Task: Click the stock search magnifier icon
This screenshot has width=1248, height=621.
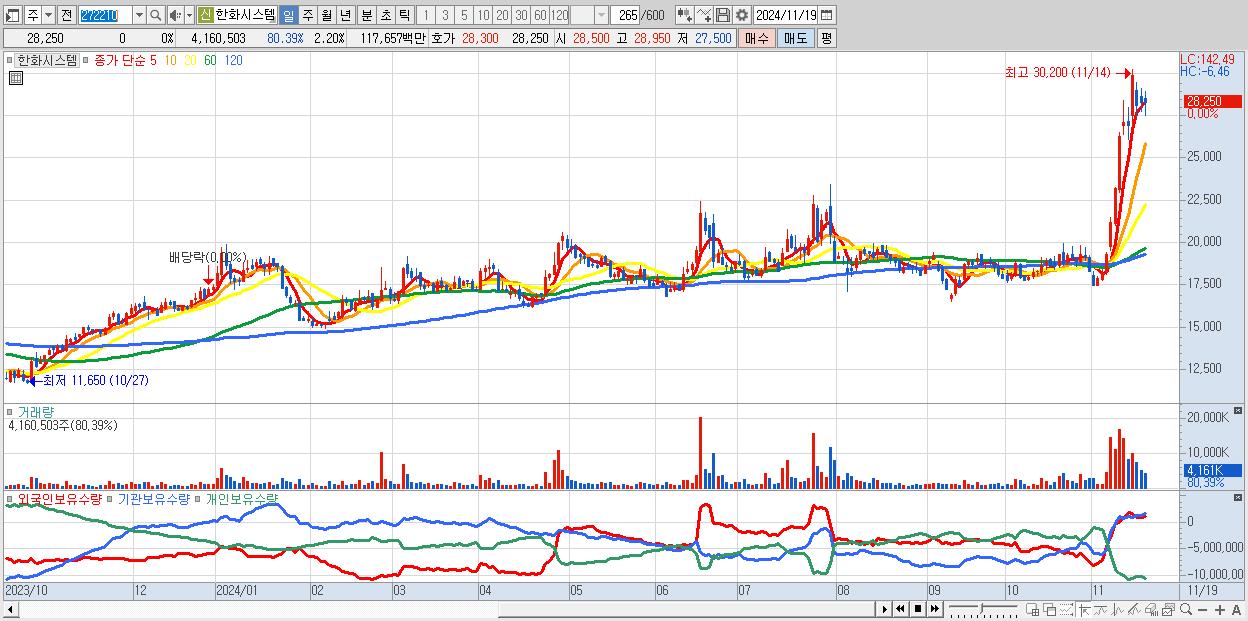Action: pyautogui.click(x=155, y=15)
